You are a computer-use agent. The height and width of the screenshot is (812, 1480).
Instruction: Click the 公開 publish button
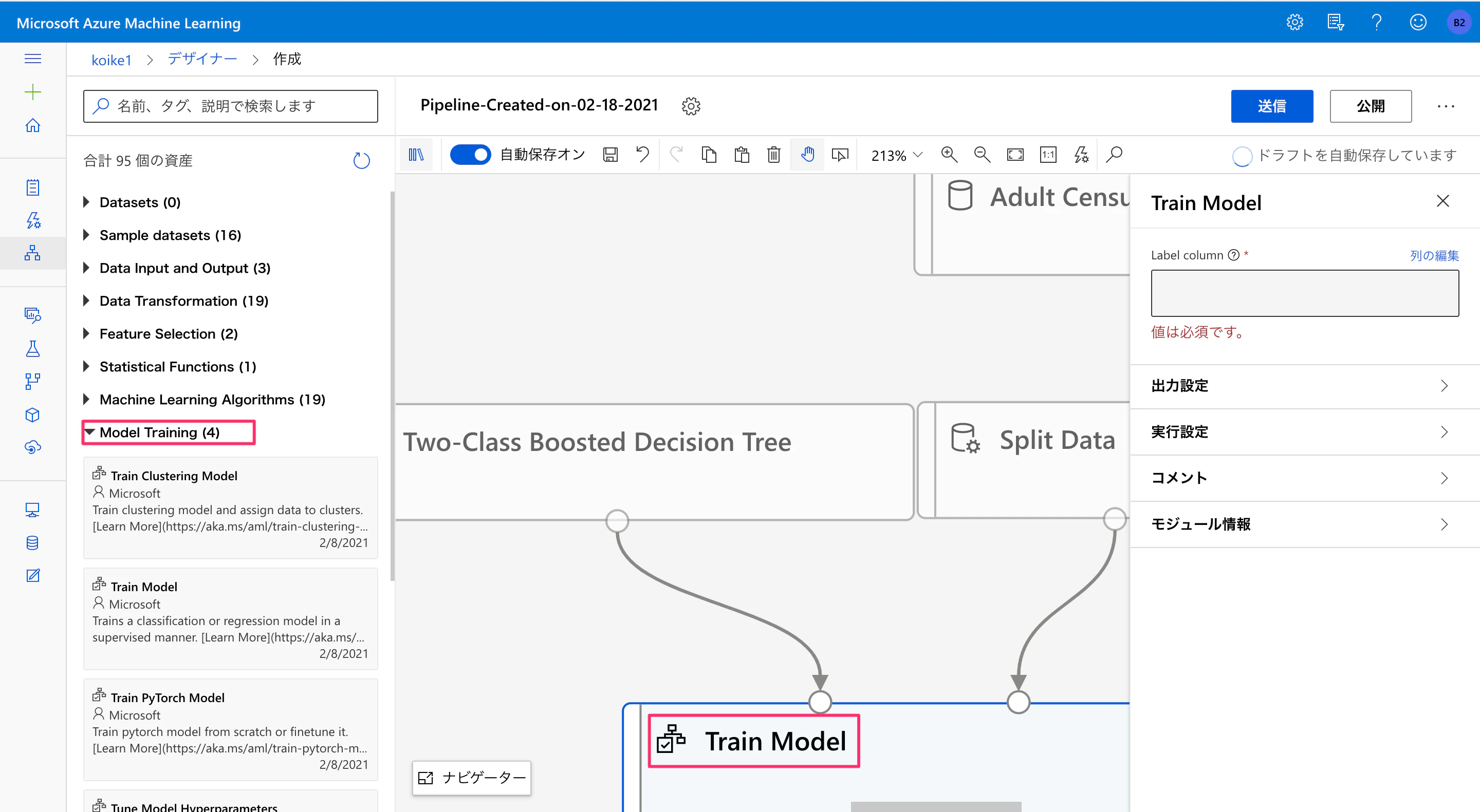click(1370, 106)
